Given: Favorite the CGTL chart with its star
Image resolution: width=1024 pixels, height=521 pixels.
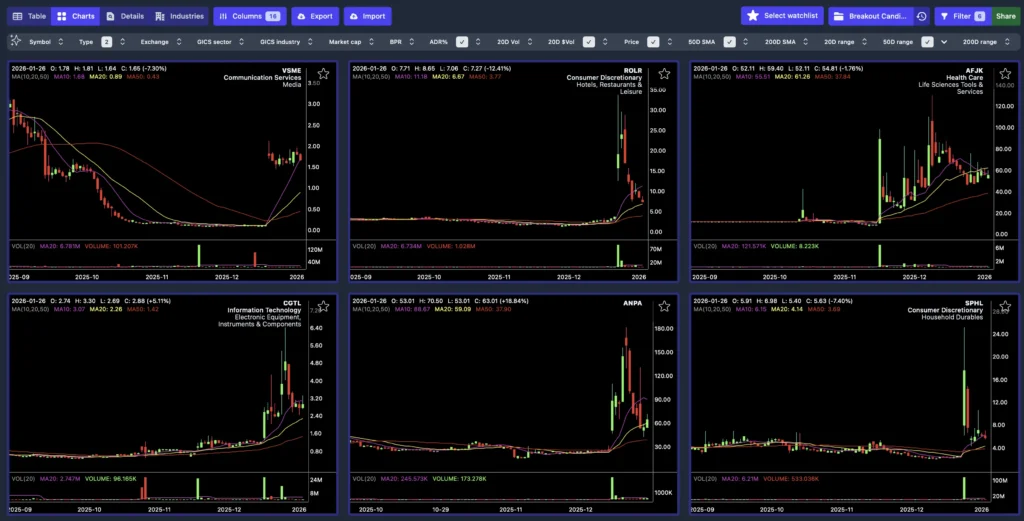Looking at the screenshot, I should [x=323, y=305].
